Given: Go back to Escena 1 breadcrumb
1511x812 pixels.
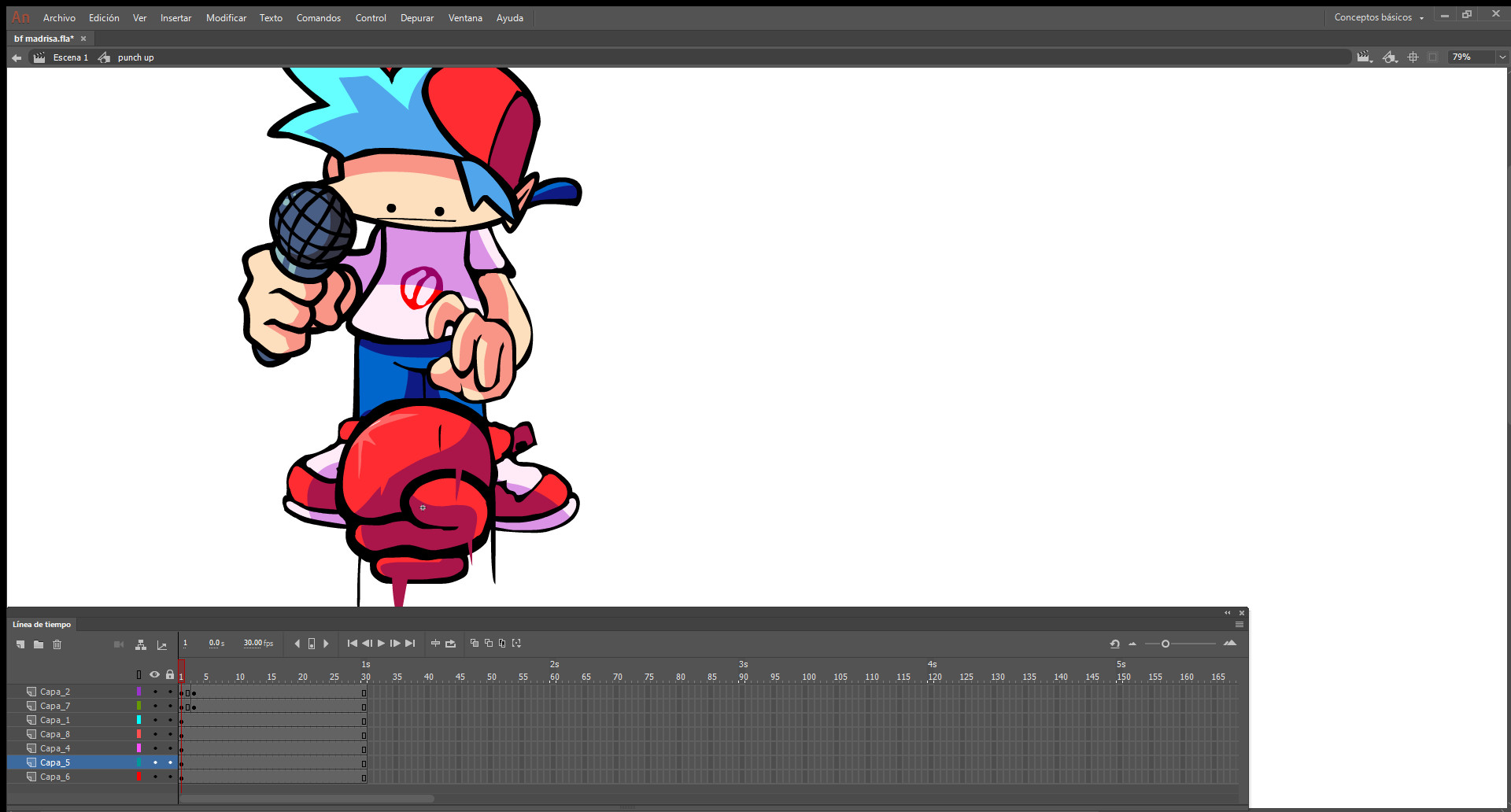Looking at the screenshot, I should click(70, 57).
